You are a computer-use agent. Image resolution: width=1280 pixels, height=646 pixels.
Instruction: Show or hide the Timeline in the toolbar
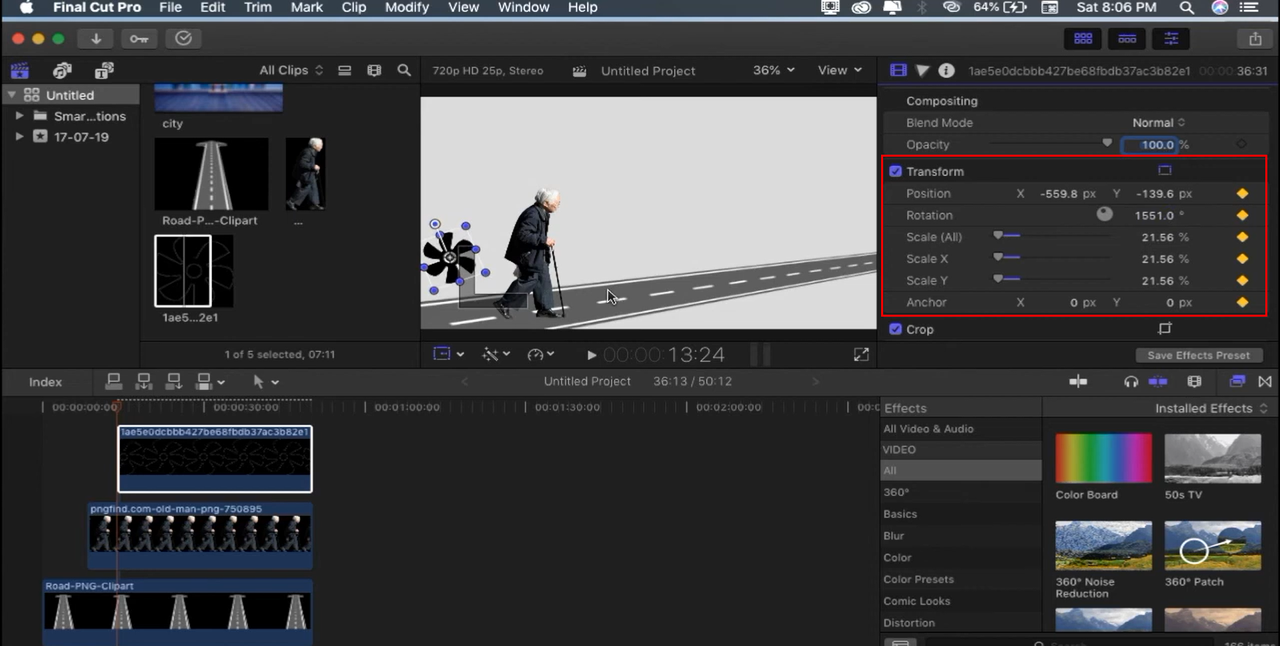(1127, 39)
